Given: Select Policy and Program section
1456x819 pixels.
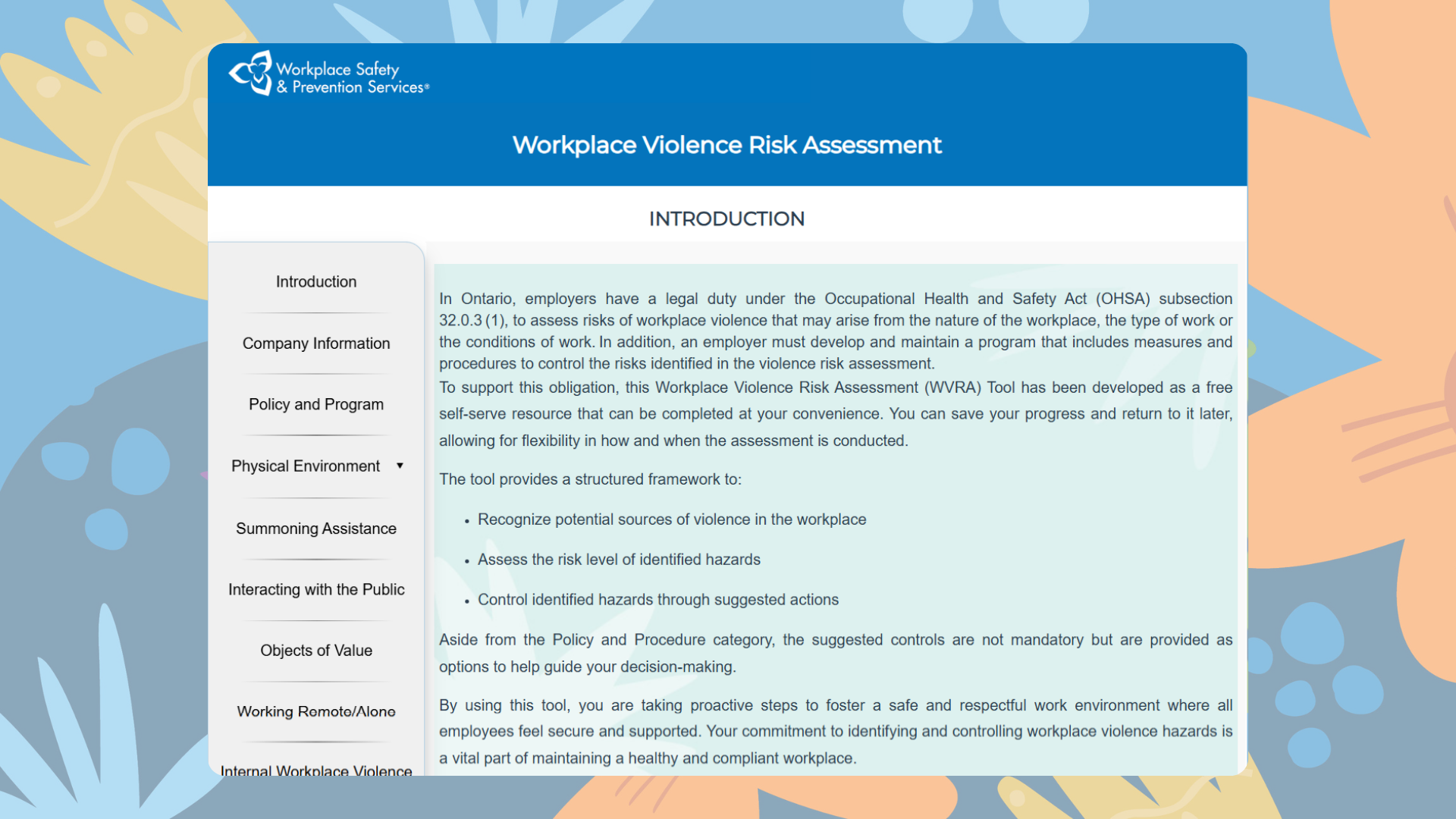Looking at the screenshot, I should click(x=315, y=404).
